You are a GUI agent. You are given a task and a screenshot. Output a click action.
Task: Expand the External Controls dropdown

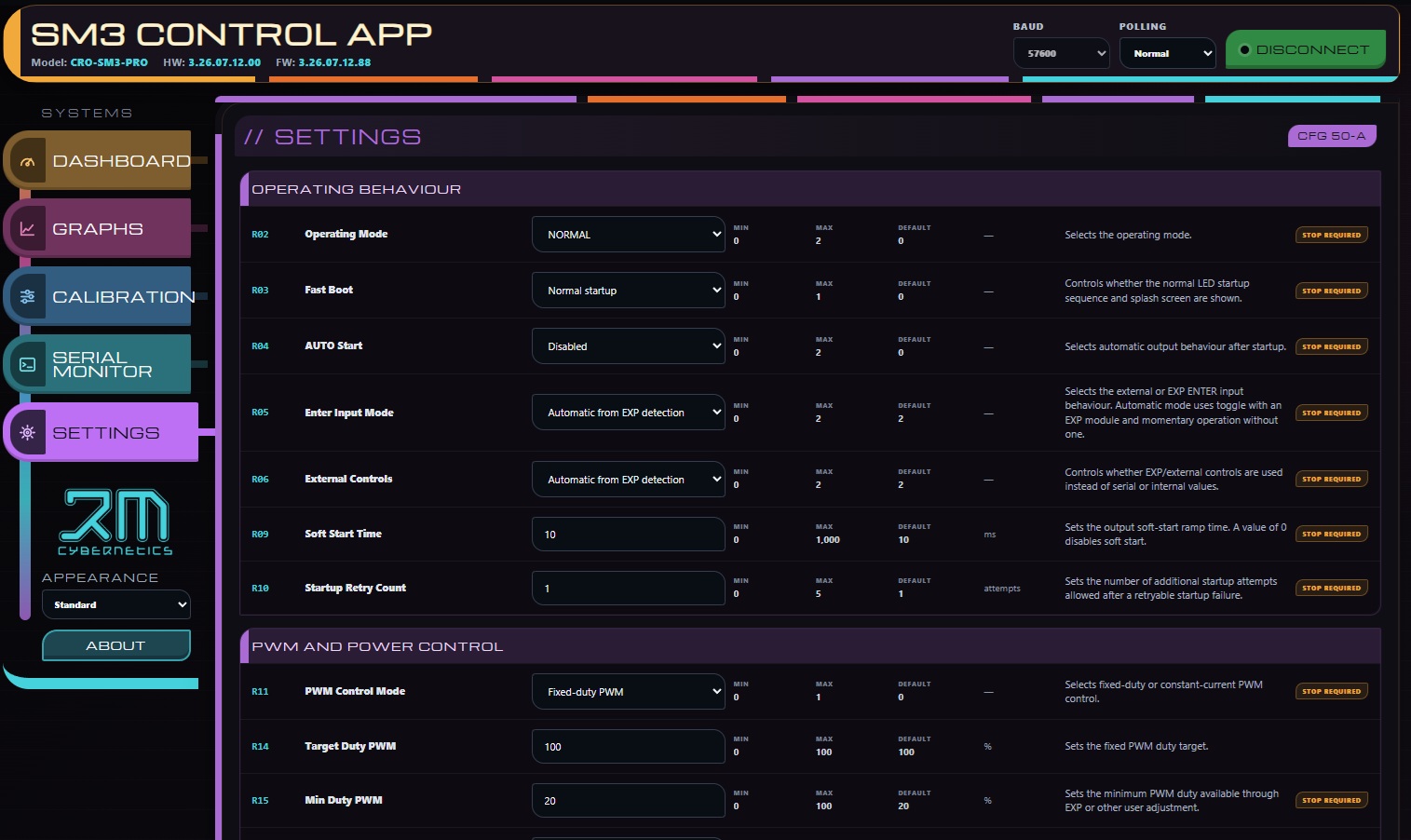(x=629, y=480)
